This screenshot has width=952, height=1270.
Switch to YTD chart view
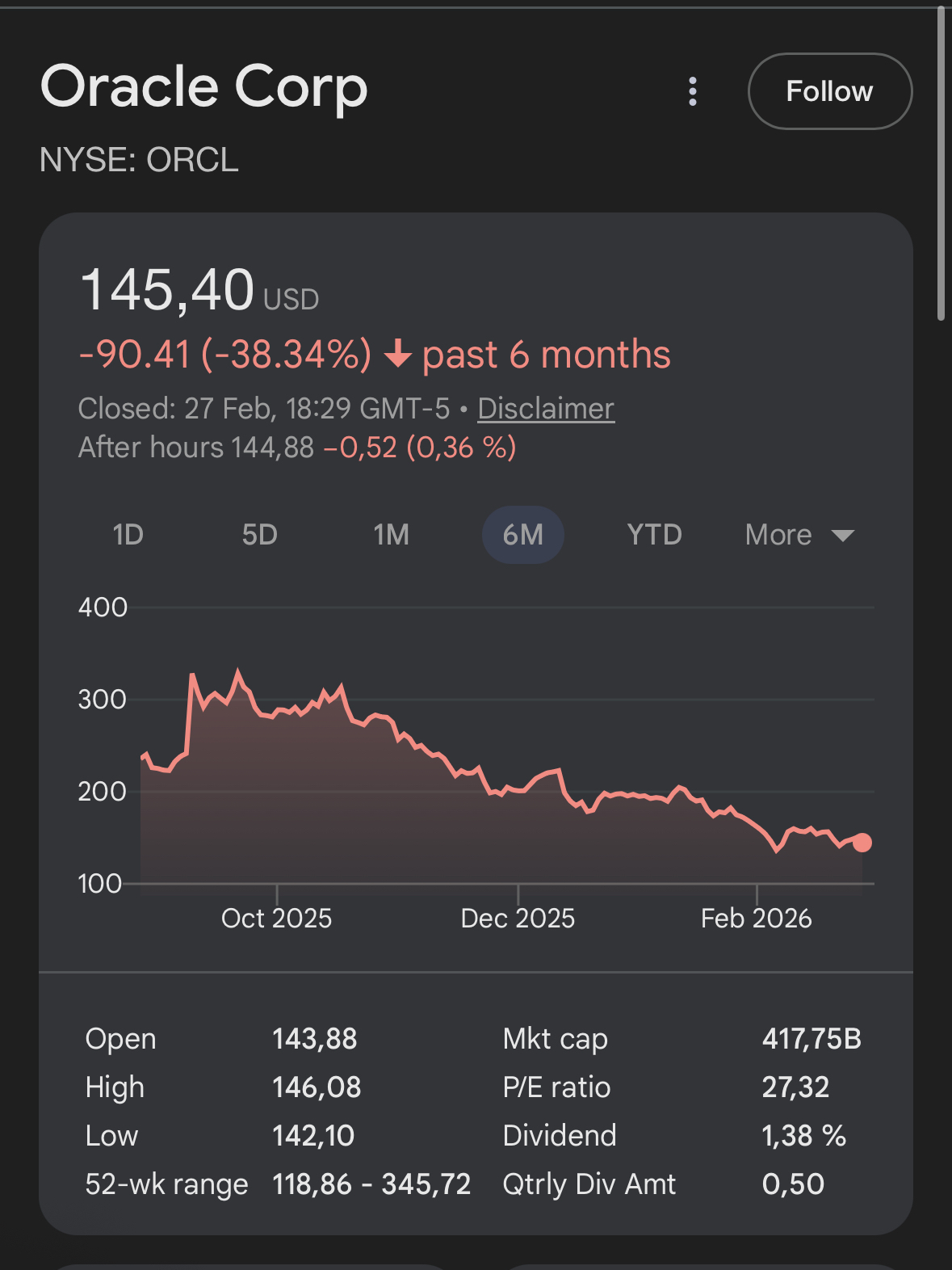[x=654, y=535]
